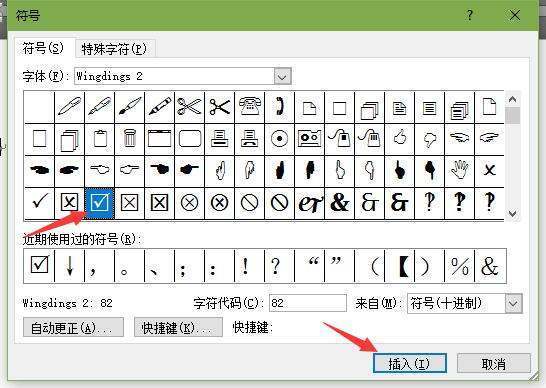
Task: Open the 字体 font dropdown arrow
Action: pyautogui.click(x=282, y=76)
